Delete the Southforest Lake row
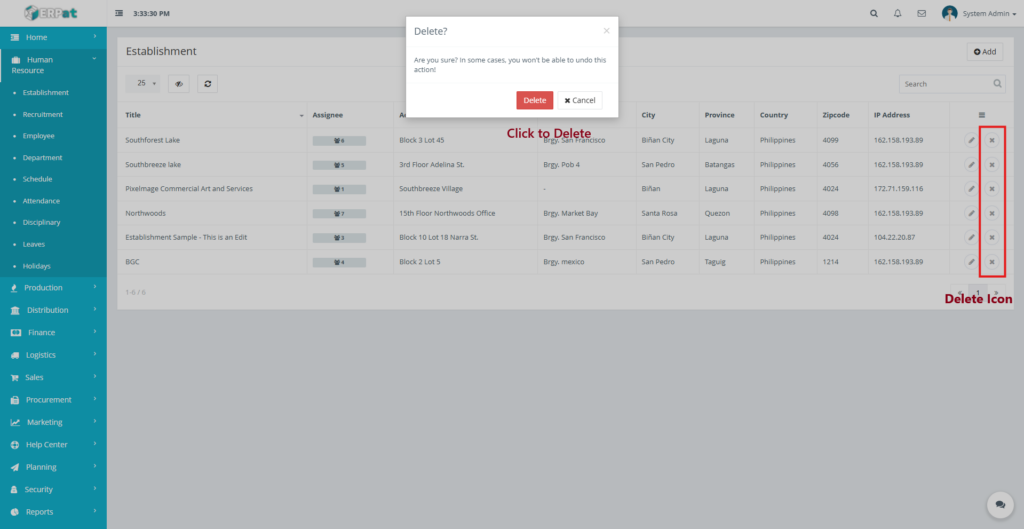Image resolution: width=1024 pixels, height=529 pixels. [991, 140]
